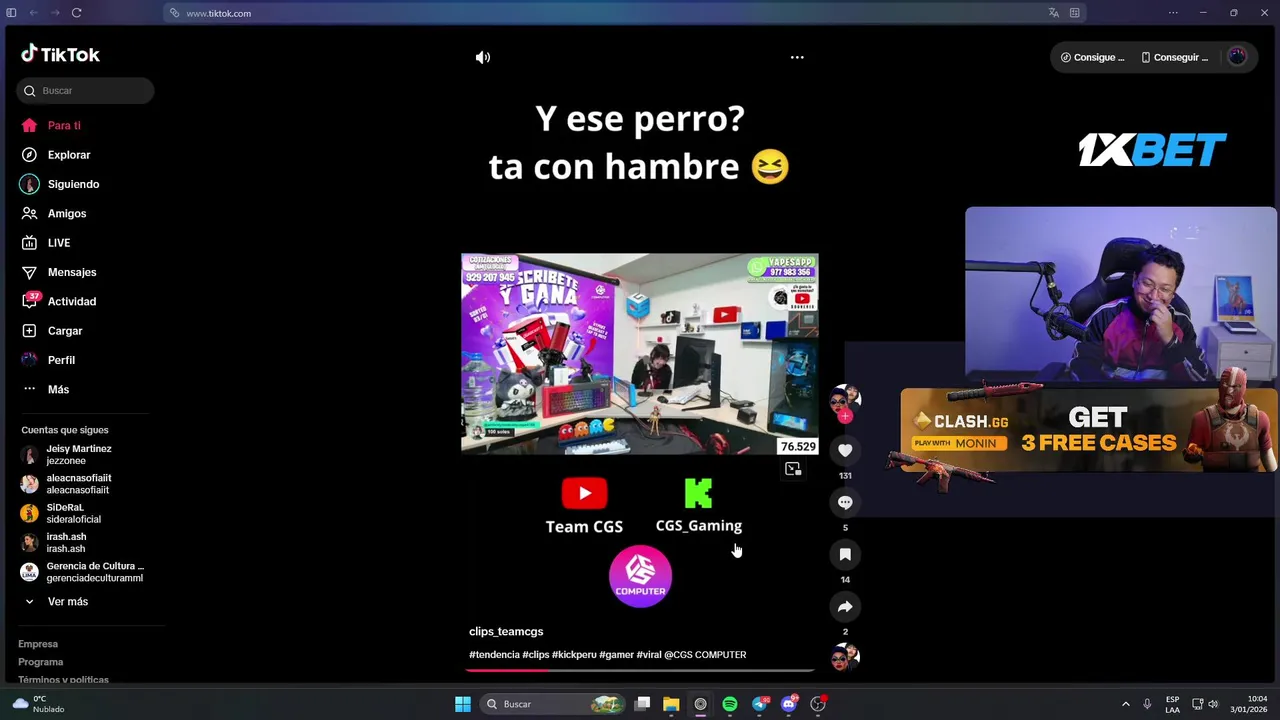Click the taskbar Buscar search box
1280x720 pixels.
click(x=551, y=704)
